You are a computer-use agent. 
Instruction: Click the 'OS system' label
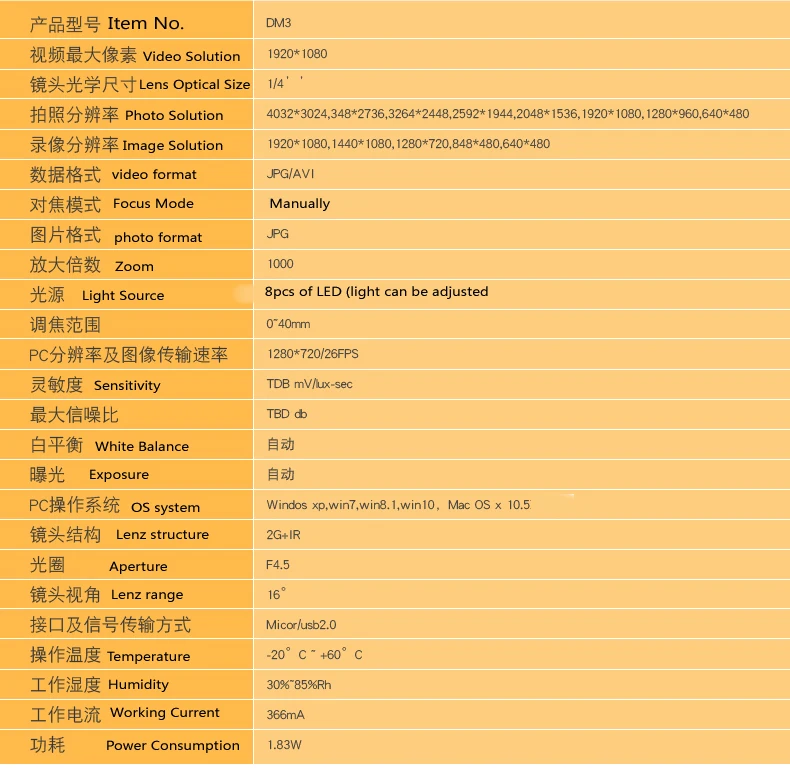pyautogui.click(x=165, y=507)
